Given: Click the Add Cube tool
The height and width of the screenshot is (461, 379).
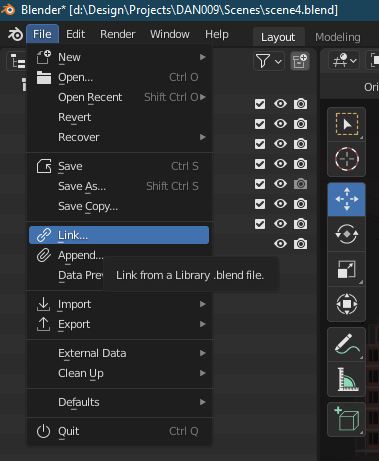Looking at the screenshot, I should click(x=347, y=419).
